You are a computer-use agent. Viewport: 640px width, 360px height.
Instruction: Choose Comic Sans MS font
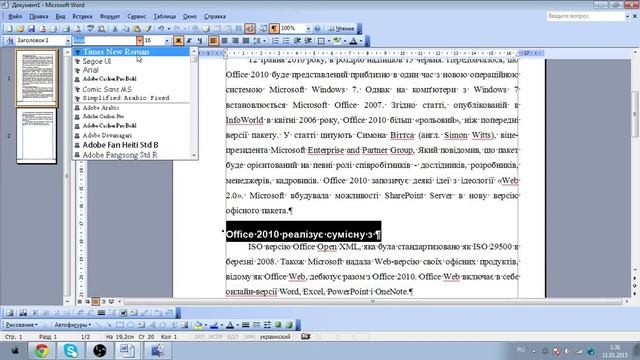click(x=131, y=89)
